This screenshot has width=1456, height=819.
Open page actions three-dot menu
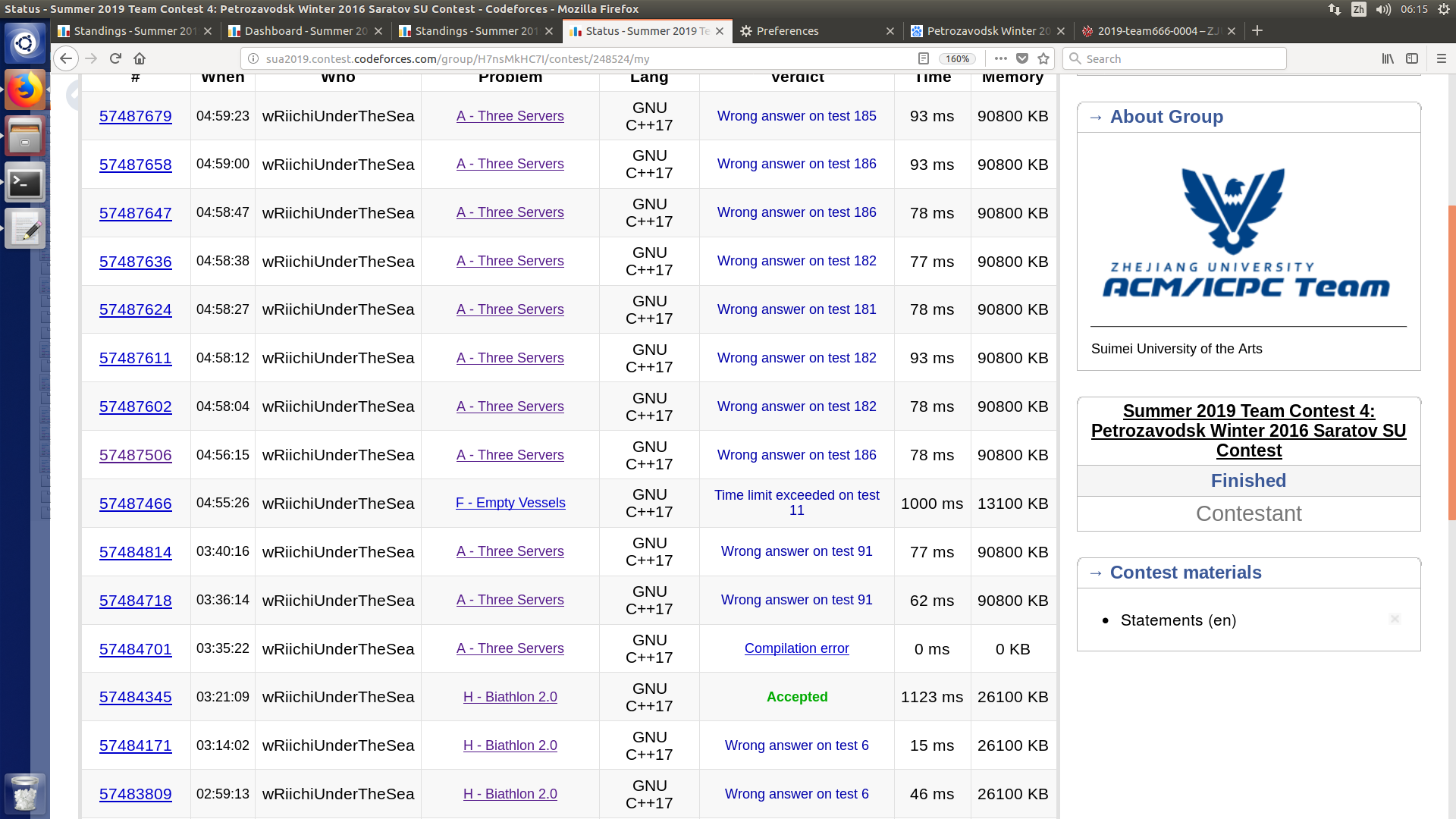[x=1001, y=58]
